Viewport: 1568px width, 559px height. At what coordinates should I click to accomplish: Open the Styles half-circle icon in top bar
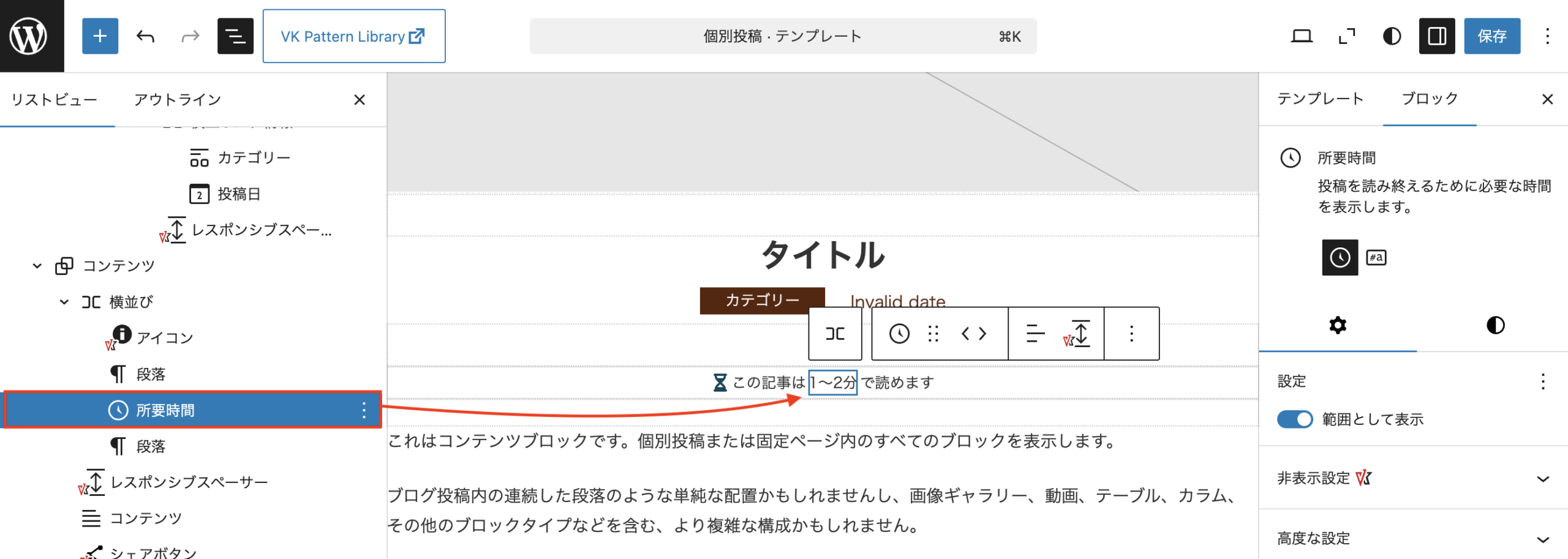point(1392,36)
